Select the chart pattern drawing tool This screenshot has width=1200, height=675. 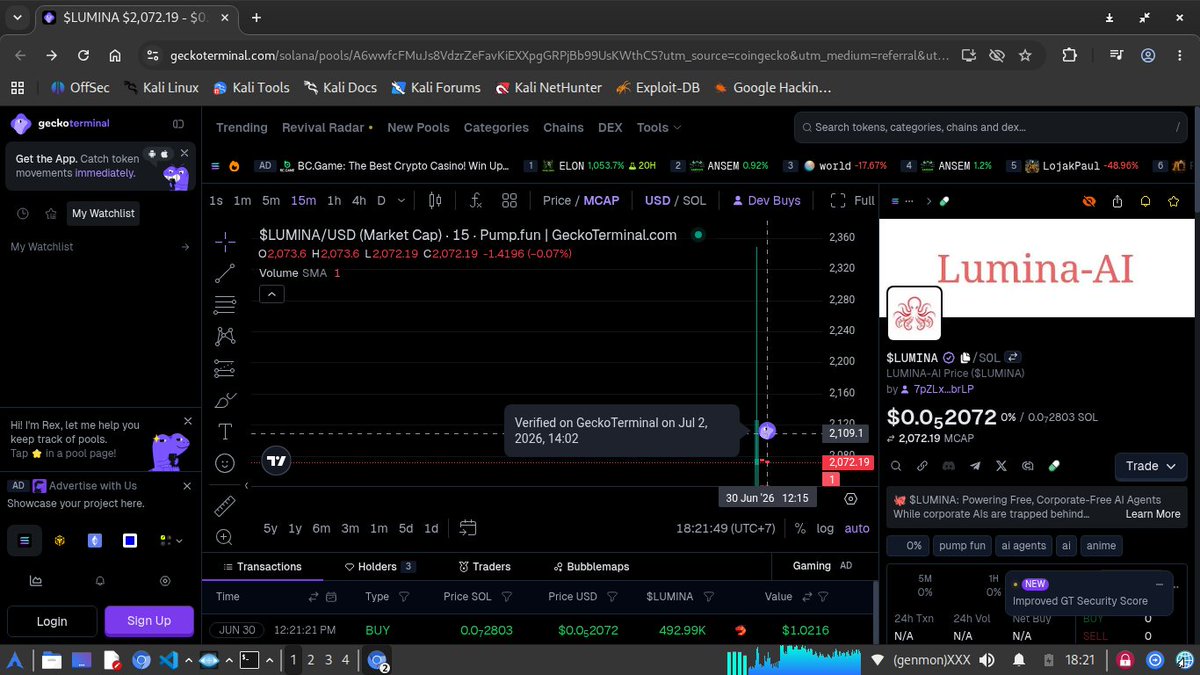click(225, 336)
